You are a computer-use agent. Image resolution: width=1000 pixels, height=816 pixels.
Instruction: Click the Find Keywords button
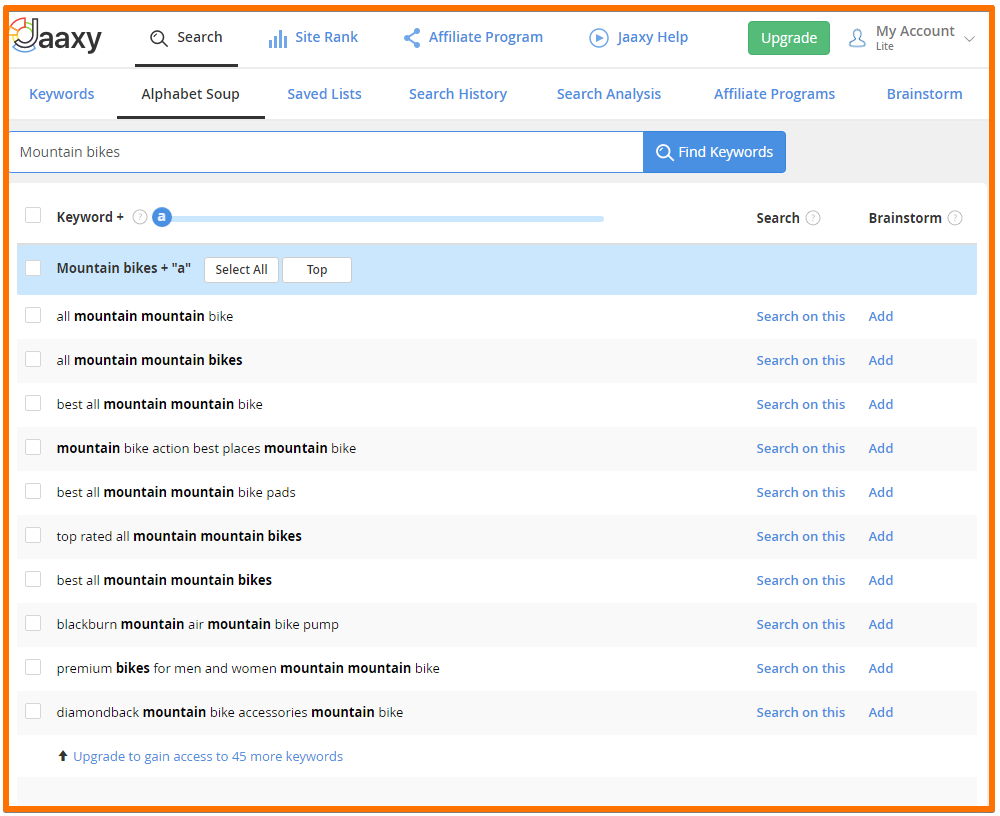coord(714,152)
